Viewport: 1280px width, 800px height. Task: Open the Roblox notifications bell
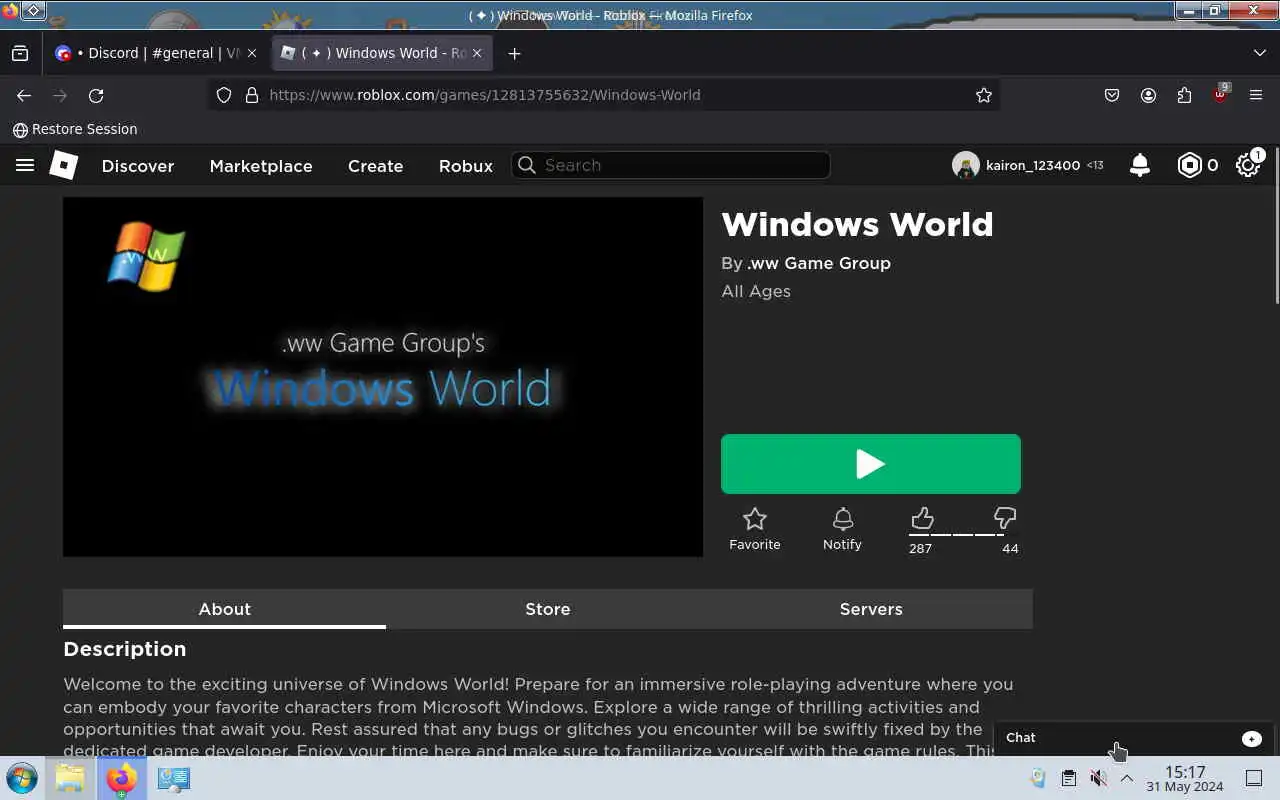(1139, 165)
